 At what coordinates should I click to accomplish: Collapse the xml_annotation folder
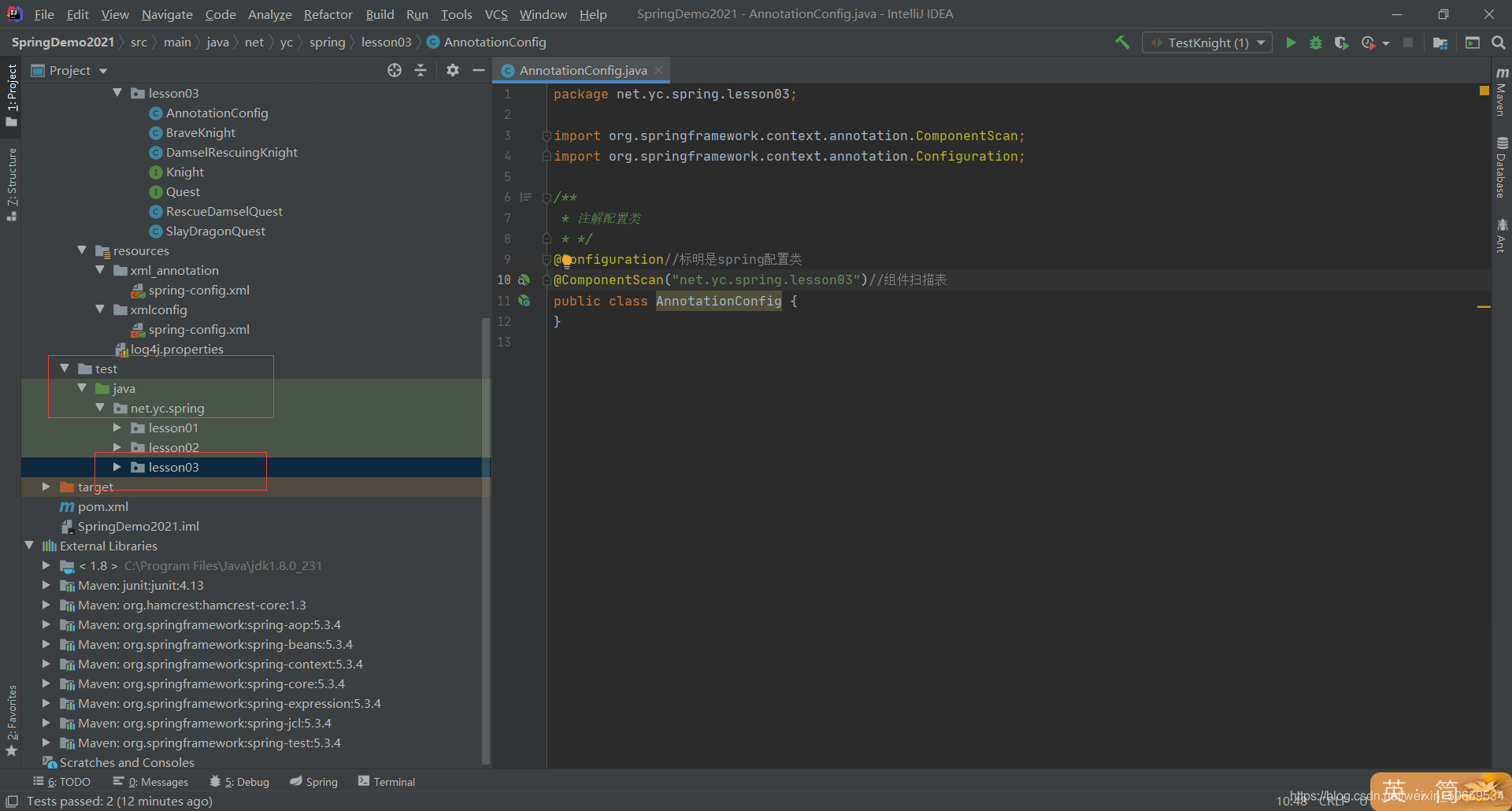(100, 270)
